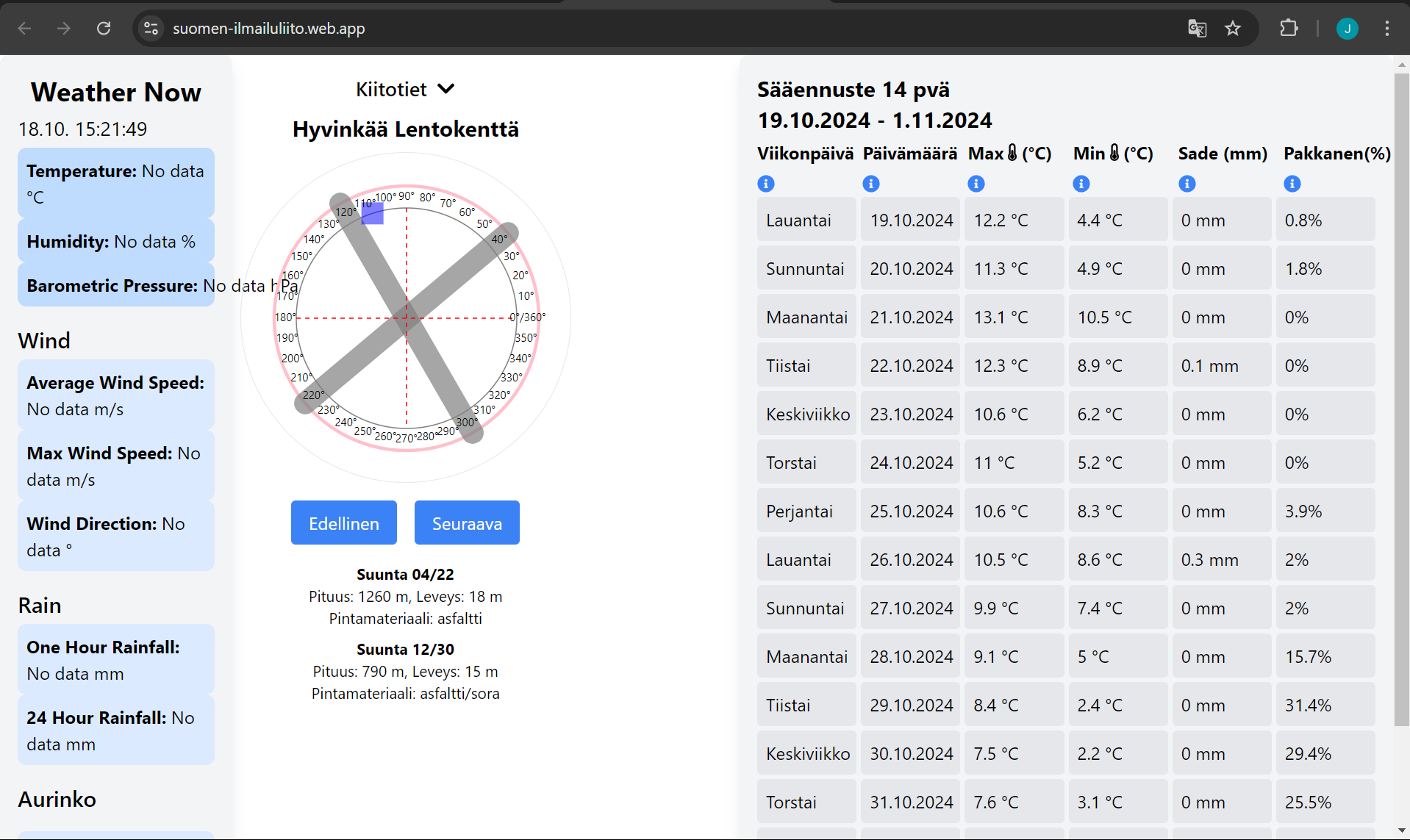
Task: Open the browser extensions puzzle icon
Action: click(x=1289, y=29)
